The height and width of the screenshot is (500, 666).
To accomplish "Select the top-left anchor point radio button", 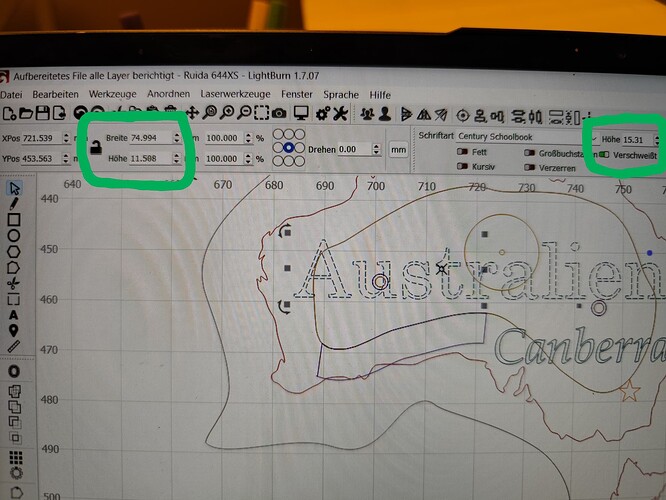I will (x=278, y=134).
